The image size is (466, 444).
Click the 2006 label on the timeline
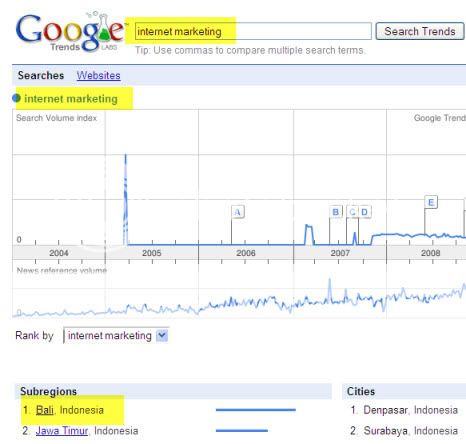246,253
